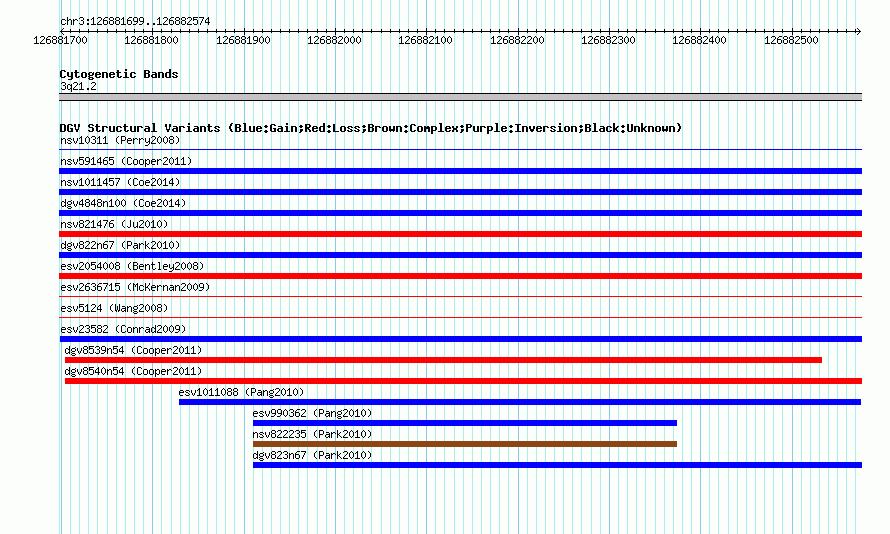Select the nsv821476 red loss bar

click(x=460, y=234)
